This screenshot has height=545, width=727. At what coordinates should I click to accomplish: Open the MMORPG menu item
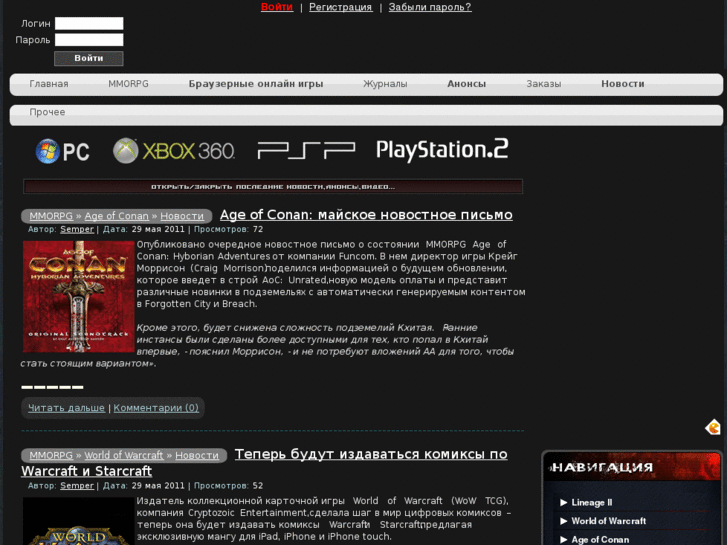128,84
